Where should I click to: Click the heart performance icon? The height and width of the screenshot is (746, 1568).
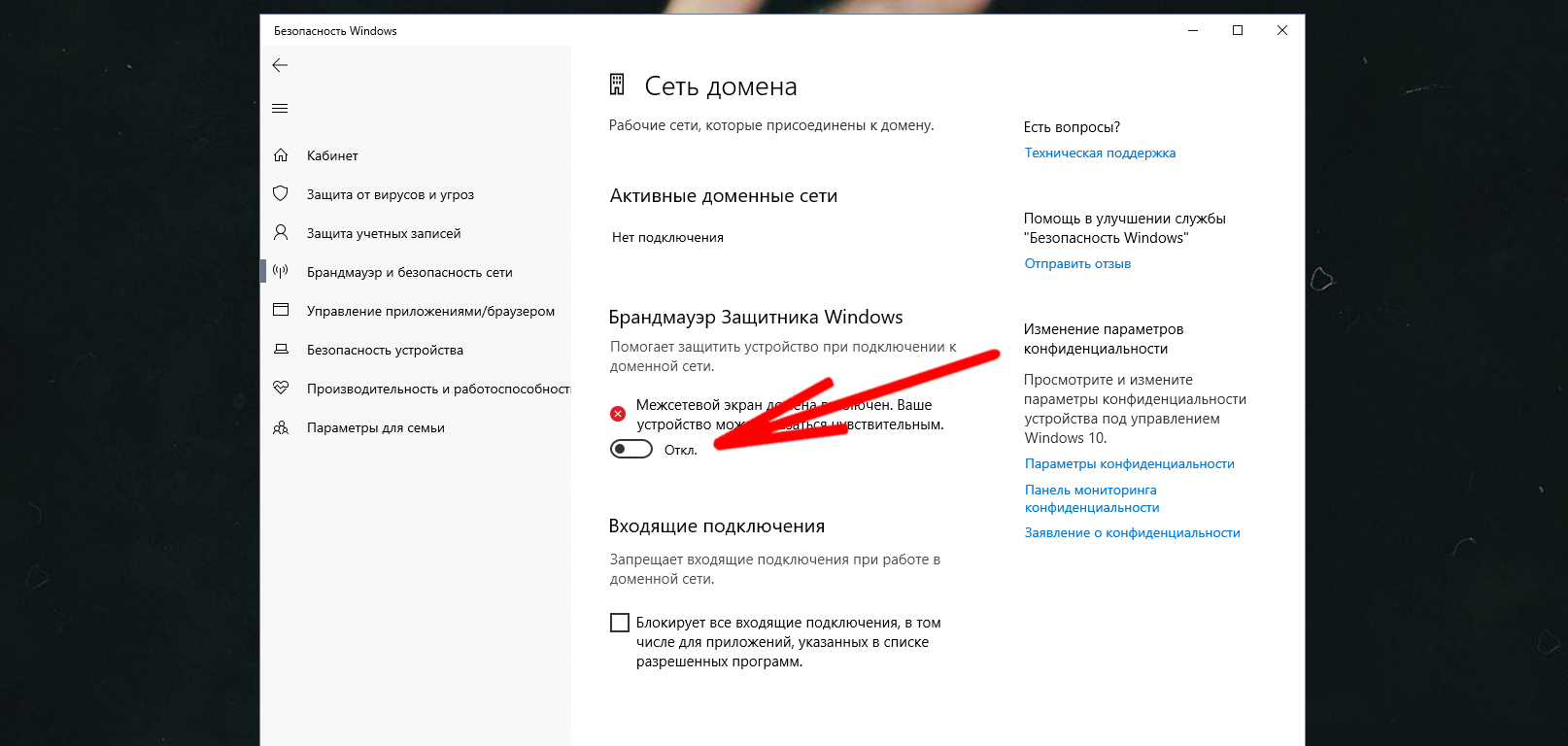(281, 388)
